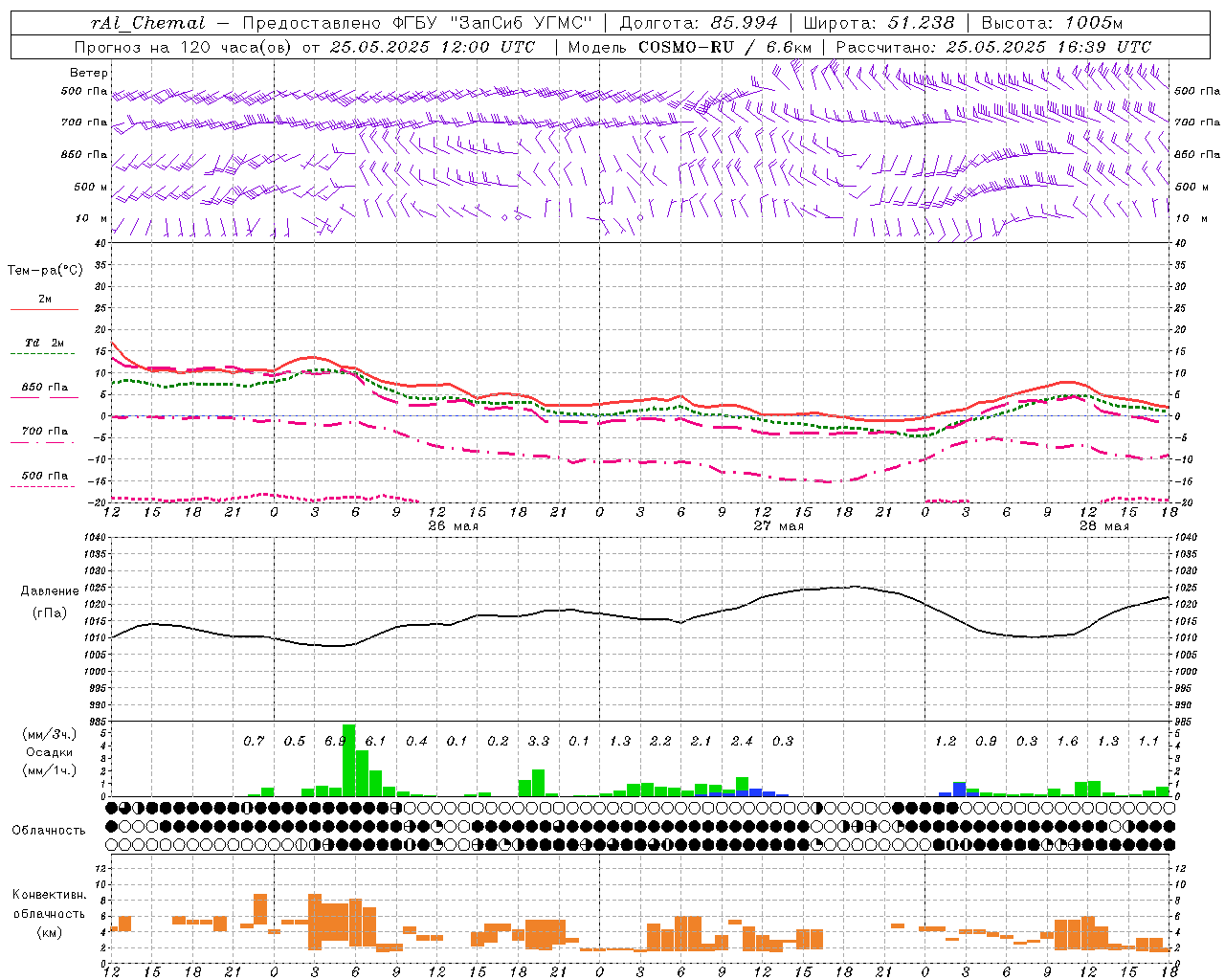Image resolution: width=1225 pixels, height=980 pixels.
Task: Click the Долгота: 85.994 header field
Action: click(x=701, y=23)
